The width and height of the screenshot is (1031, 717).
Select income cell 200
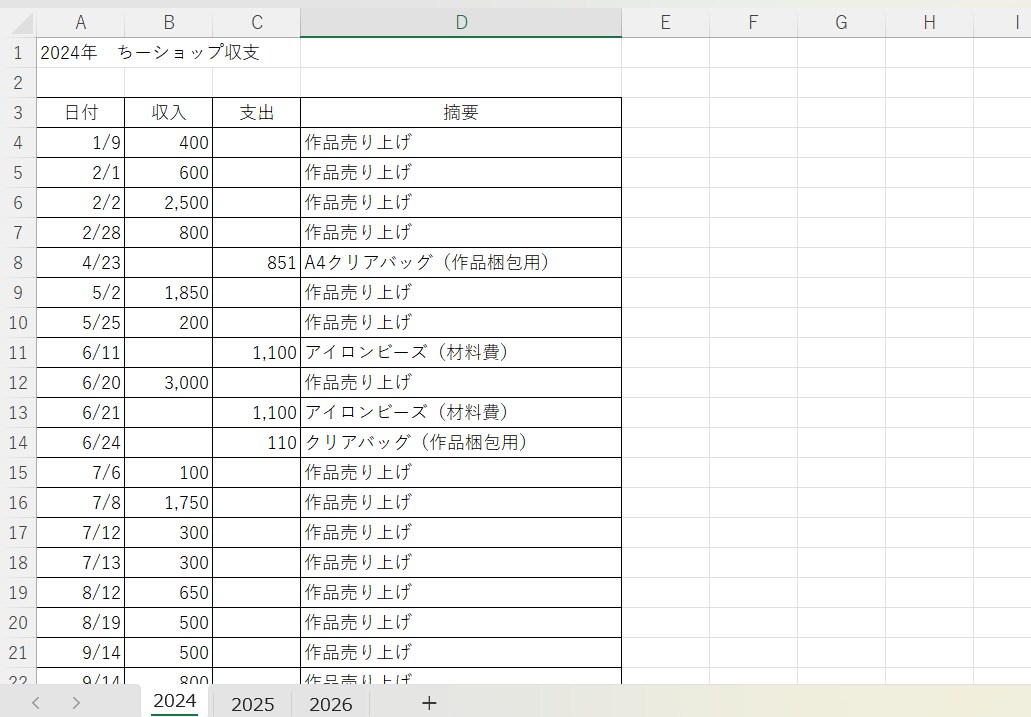[168, 322]
